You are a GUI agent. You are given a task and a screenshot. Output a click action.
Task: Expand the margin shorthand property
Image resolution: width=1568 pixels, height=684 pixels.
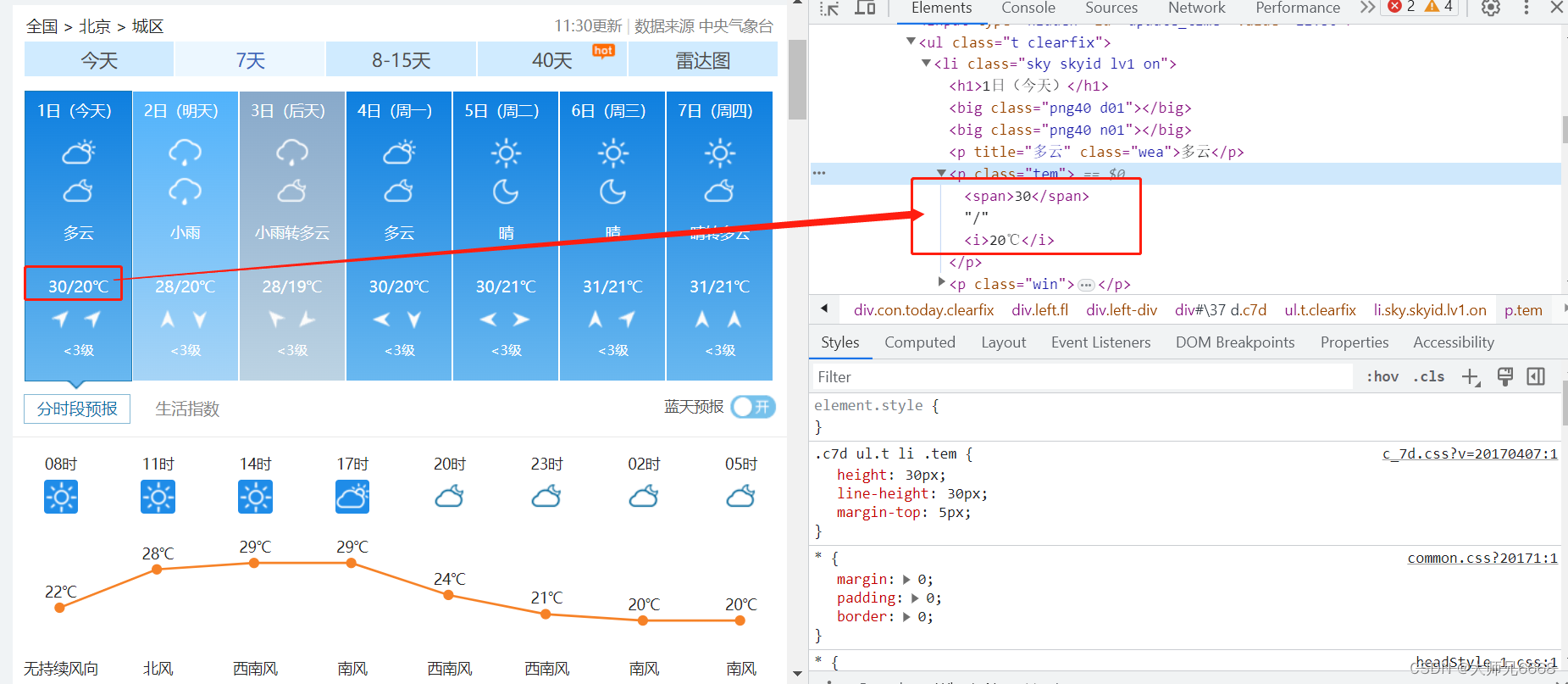point(906,580)
